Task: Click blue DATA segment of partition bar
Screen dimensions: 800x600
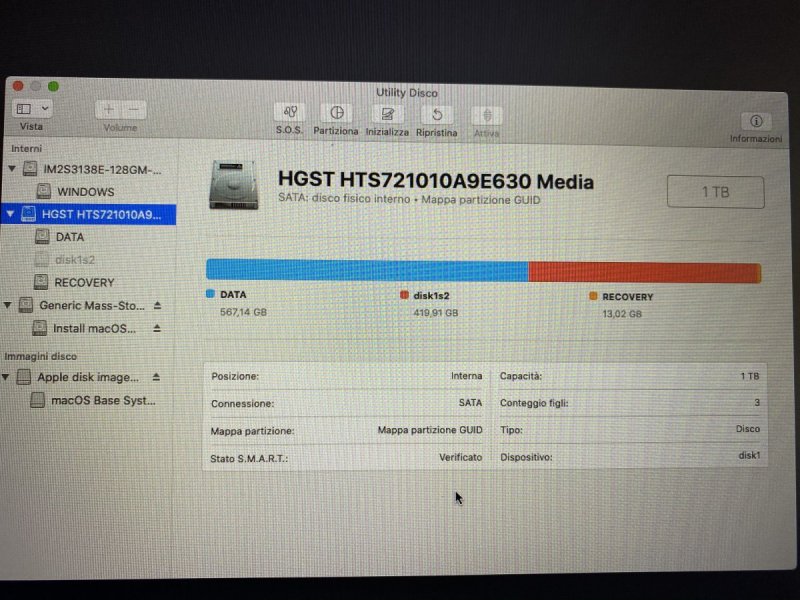Action: 367,270
